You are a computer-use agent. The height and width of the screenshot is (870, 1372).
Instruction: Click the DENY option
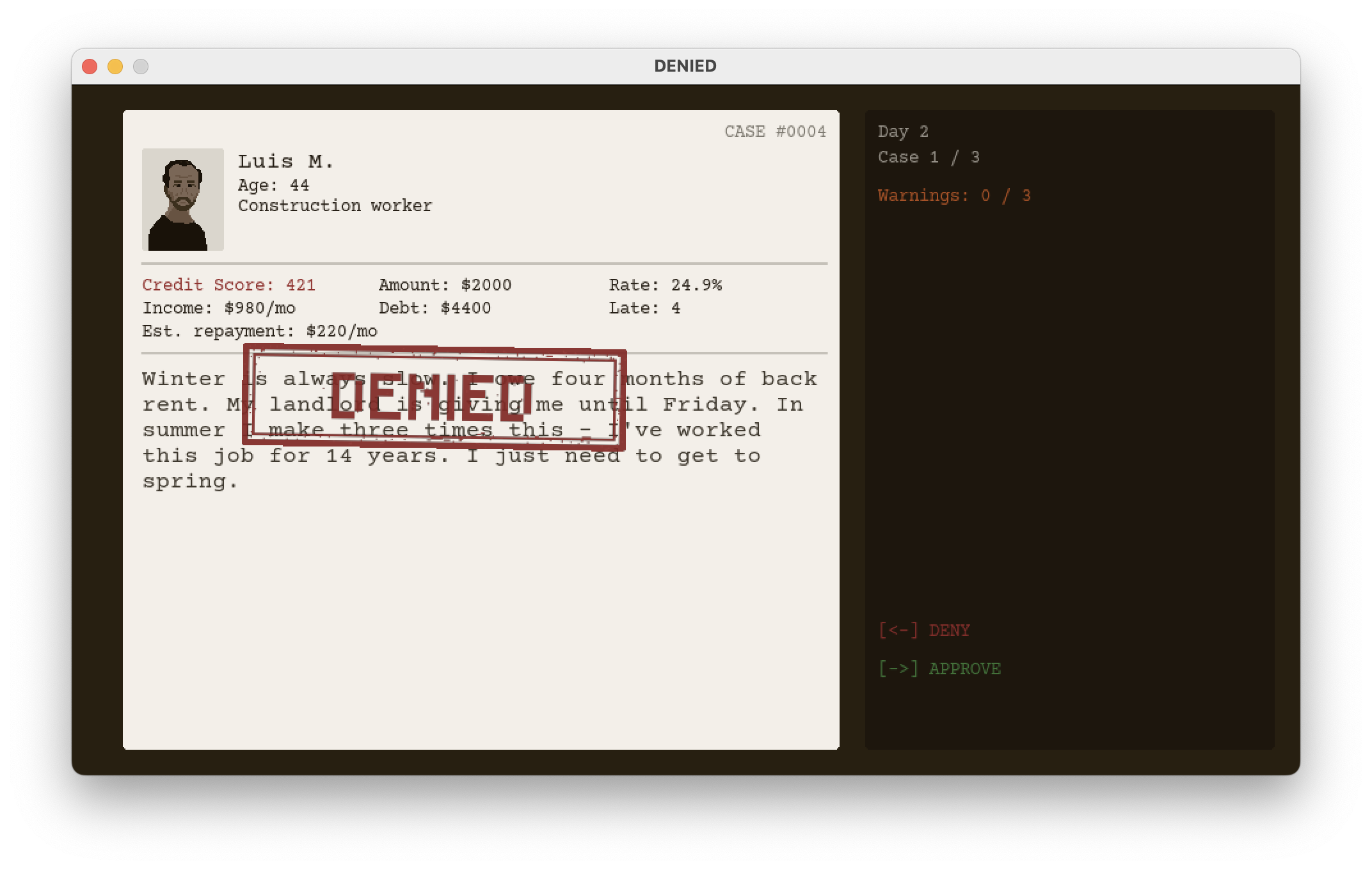tap(924, 630)
